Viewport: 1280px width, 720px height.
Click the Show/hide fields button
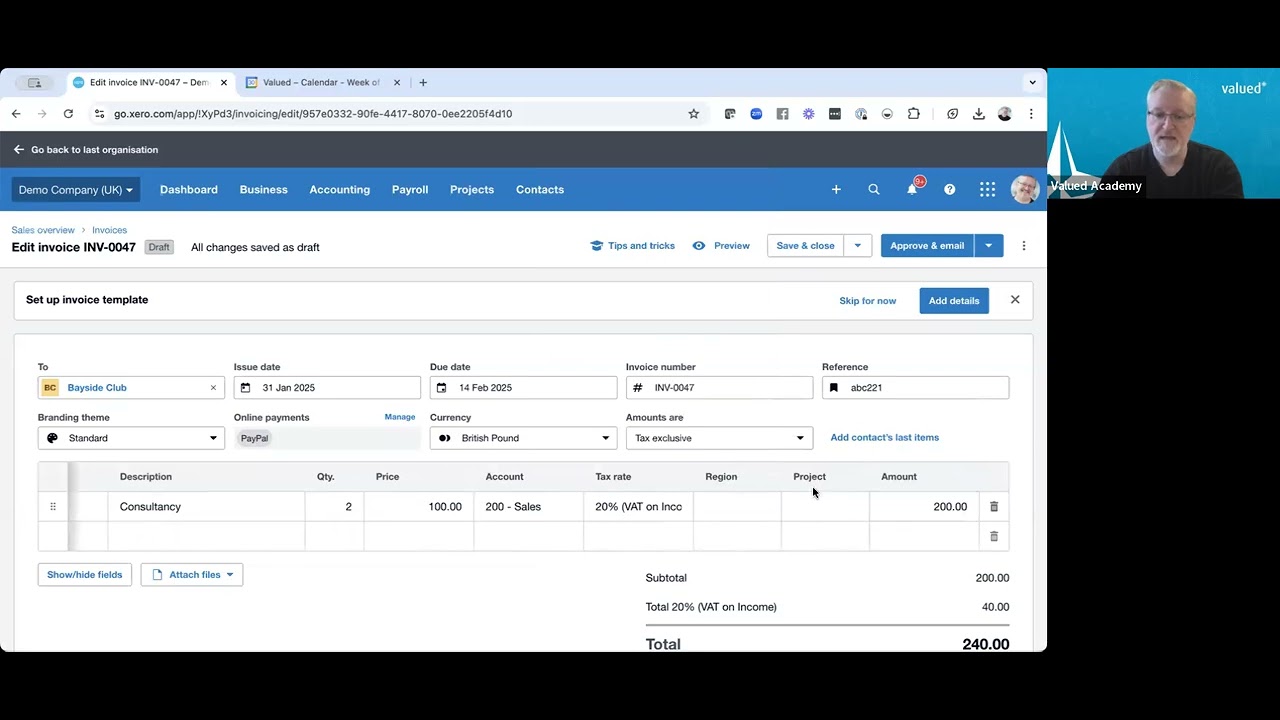pos(85,575)
